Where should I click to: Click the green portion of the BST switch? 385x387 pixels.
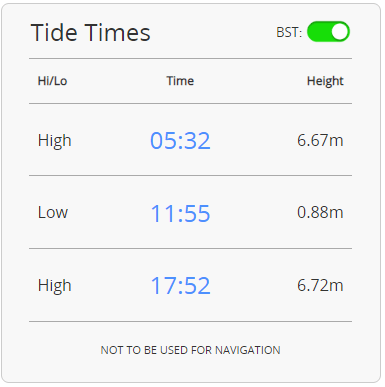click(318, 32)
